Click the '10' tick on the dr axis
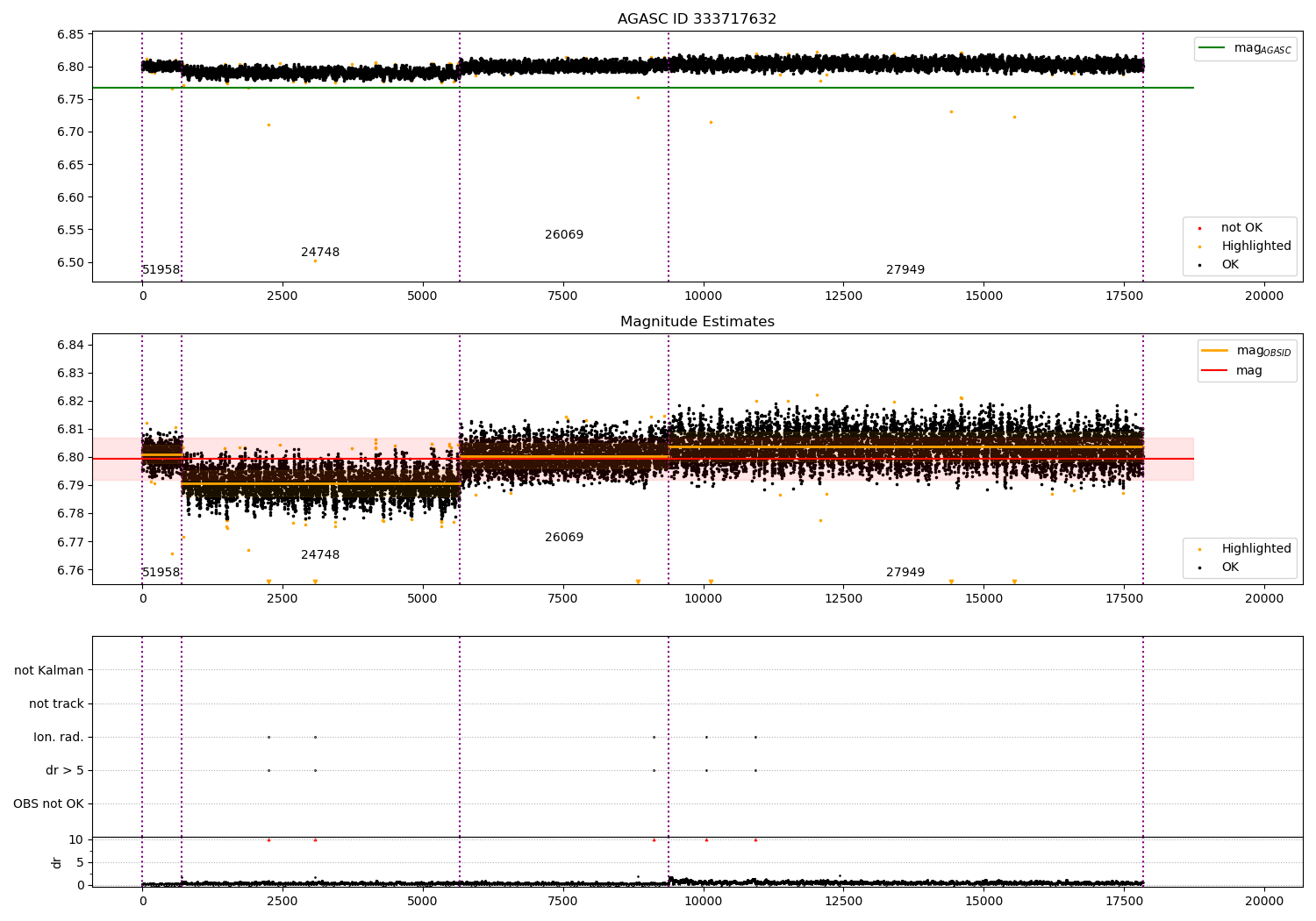Viewport: 1316px width, 921px height. 76,840
